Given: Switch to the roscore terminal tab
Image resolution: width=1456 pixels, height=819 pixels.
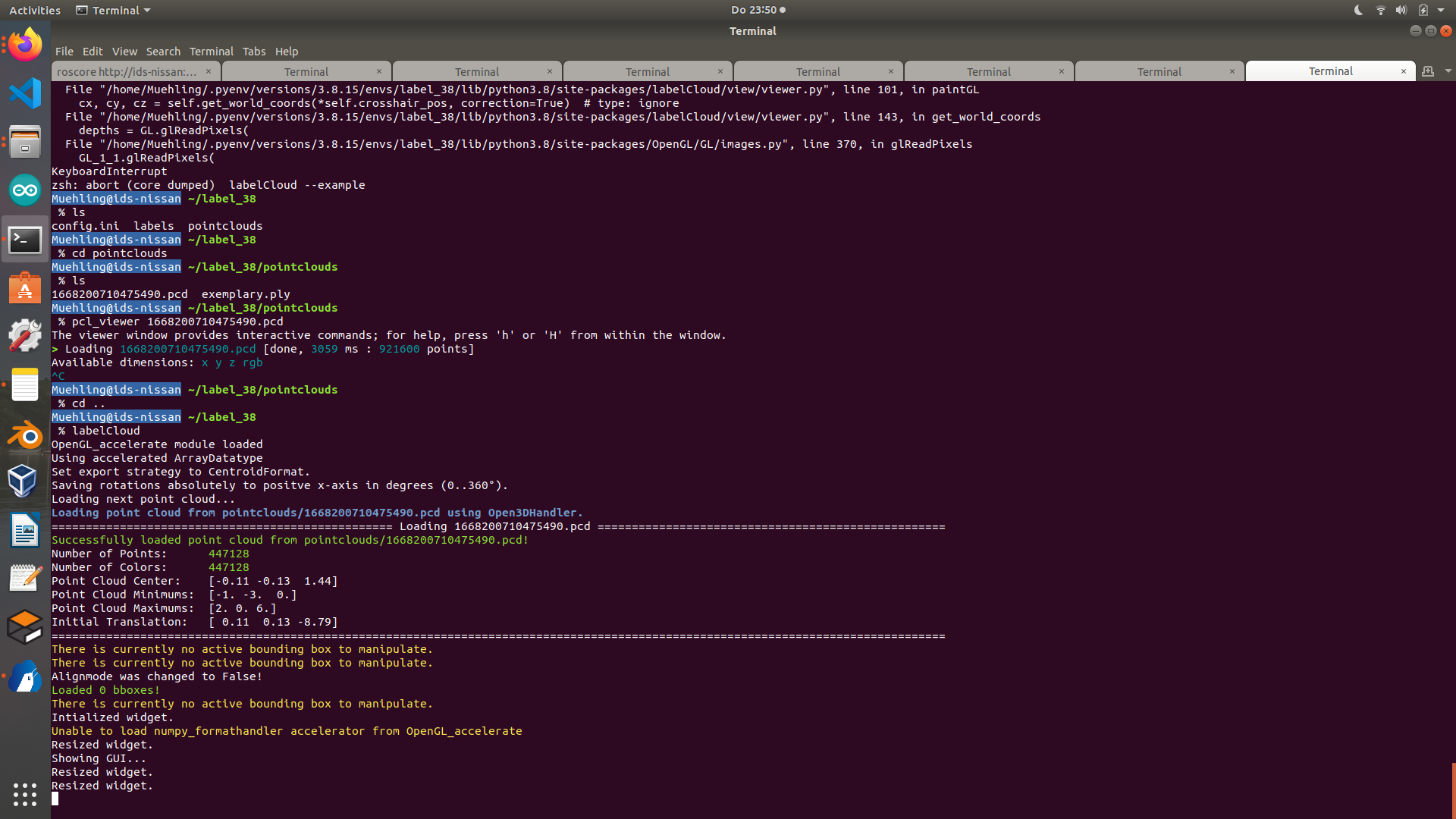Looking at the screenshot, I should [129, 71].
